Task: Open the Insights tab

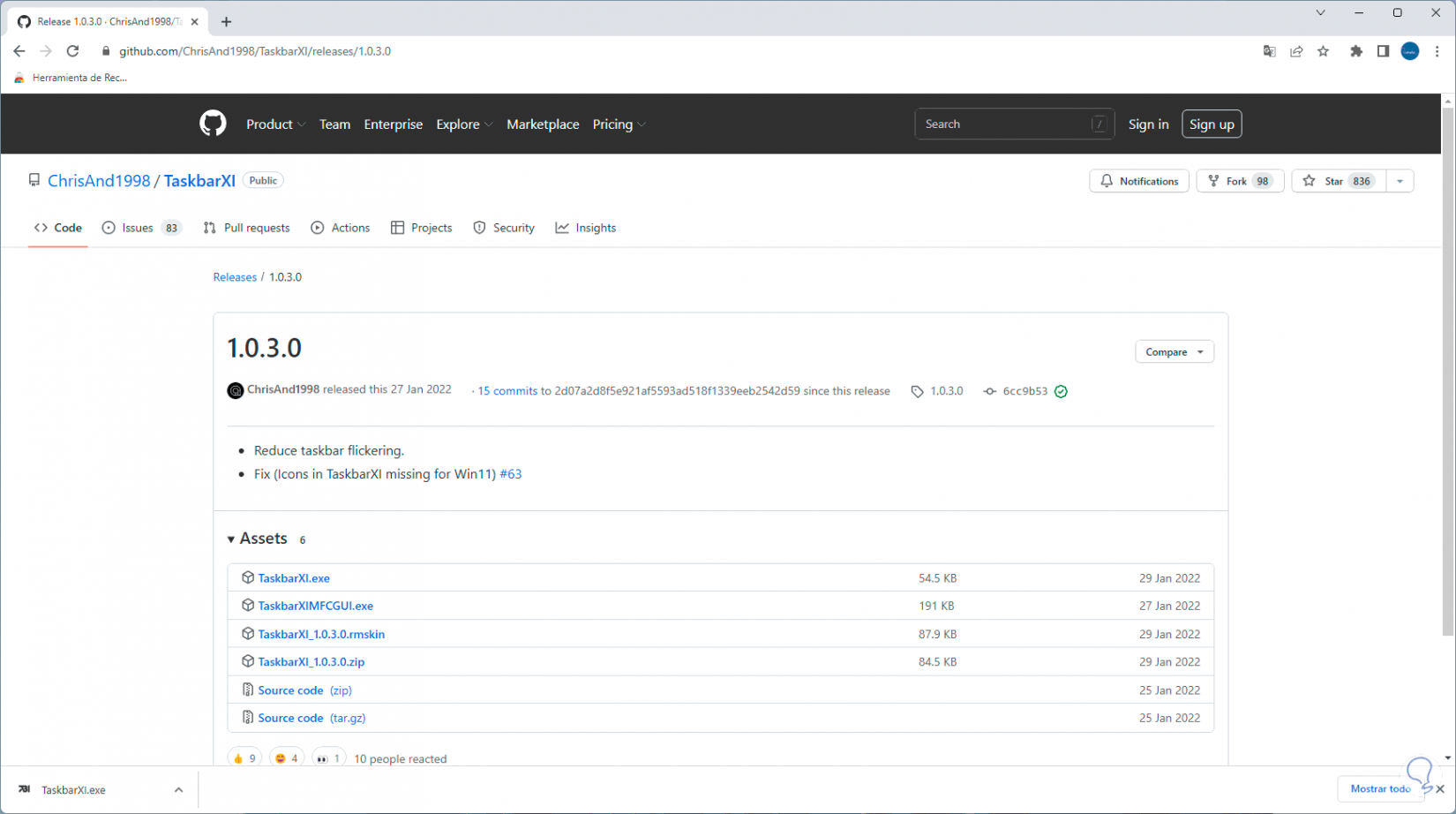Action: 586,228
